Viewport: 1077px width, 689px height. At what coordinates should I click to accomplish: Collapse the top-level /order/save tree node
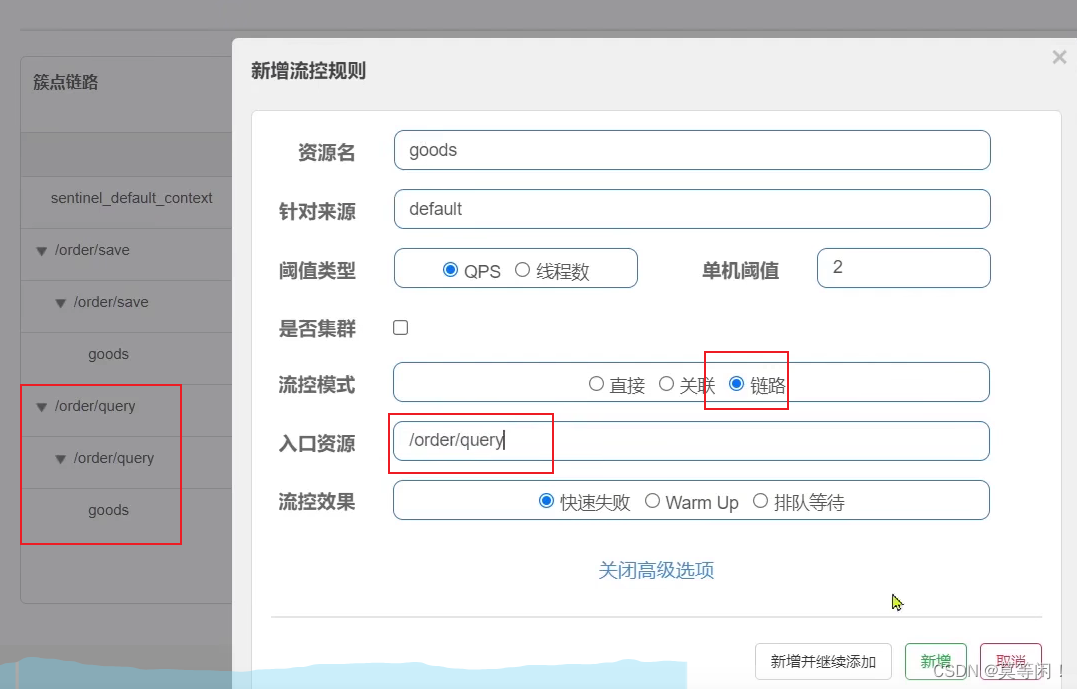coord(41,251)
